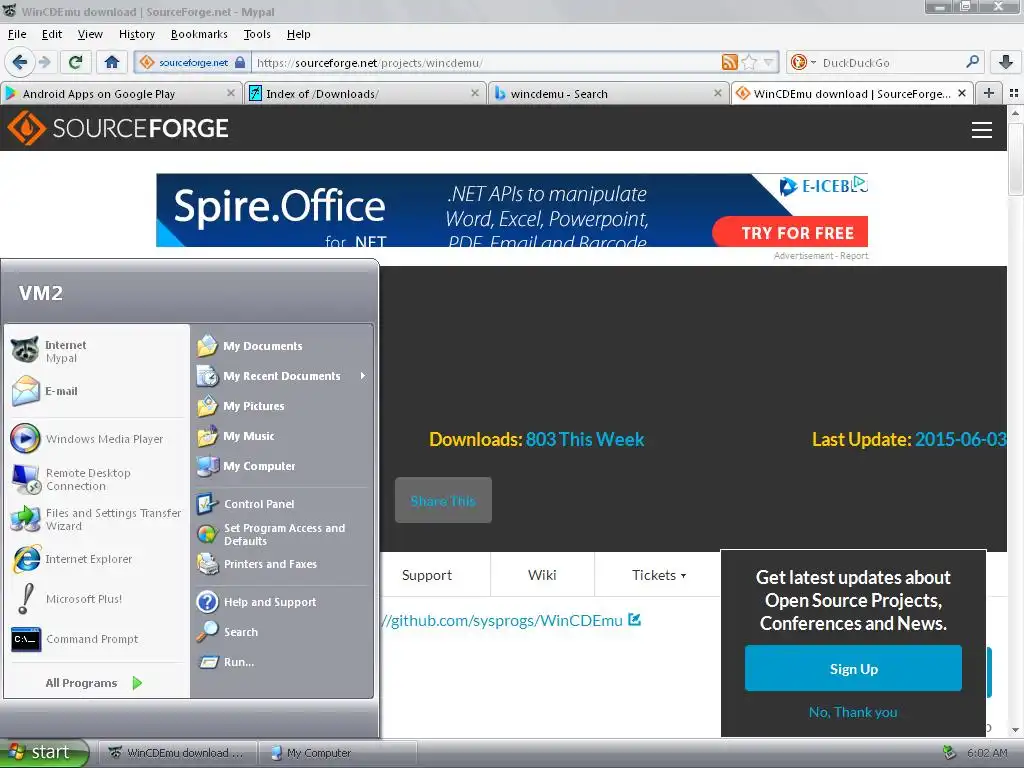Image resolution: width=1024 pixels, height=768 pixels.
Task: Click the Windows start button
Action: coord(44,752)
